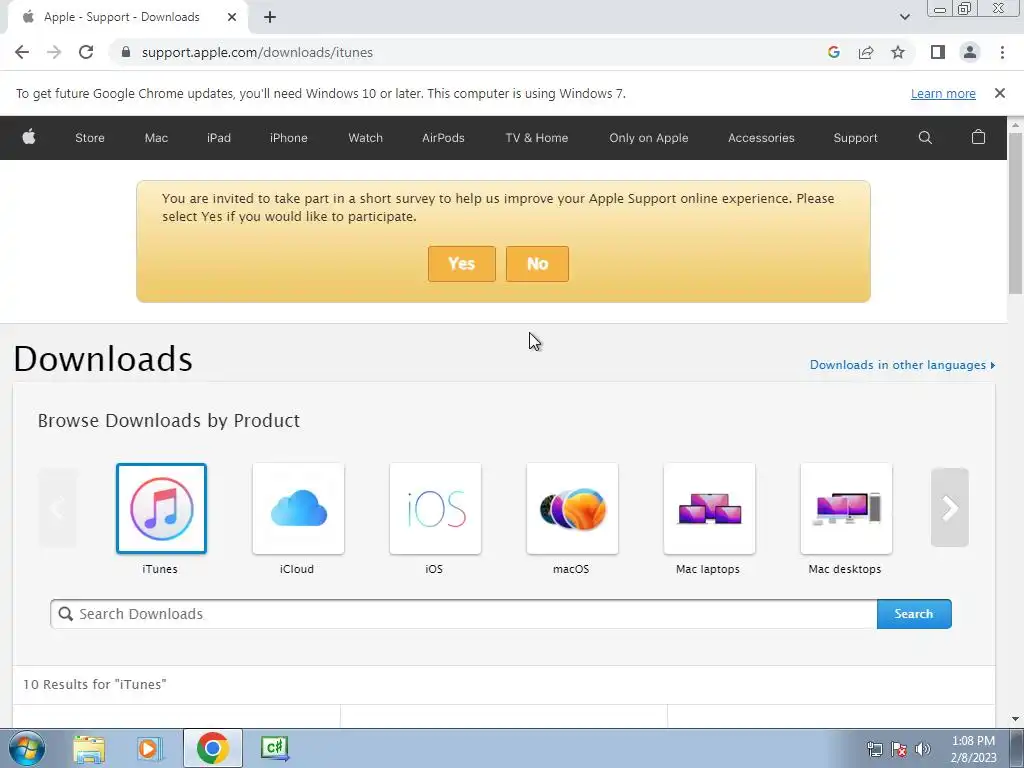Image resolution: width=1024 pixels, height=768 pixels.
Task: Open the iPhone menu item
Action: [x=289, y=138]
